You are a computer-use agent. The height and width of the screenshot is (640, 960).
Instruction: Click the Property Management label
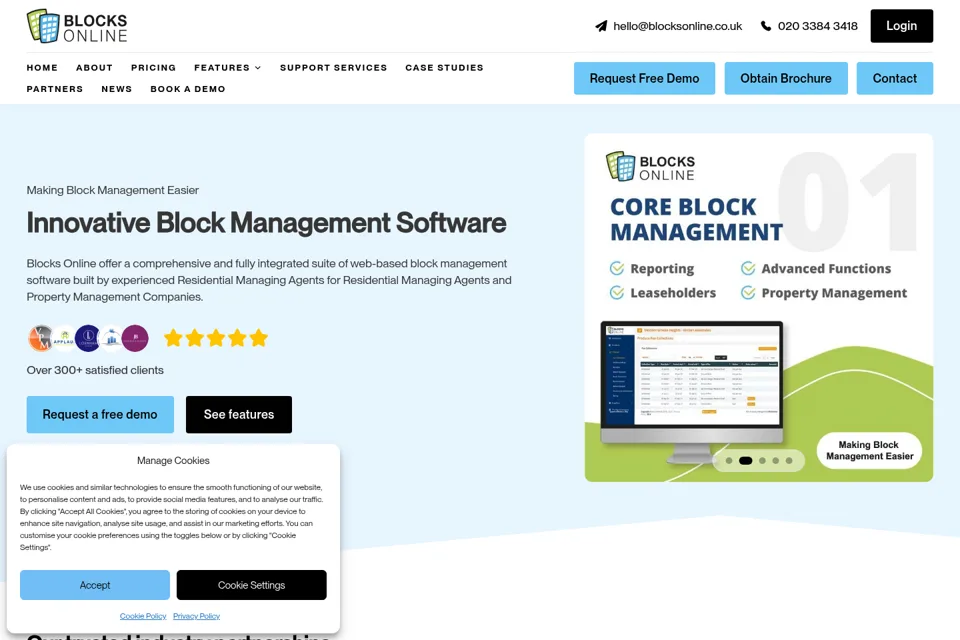pos(834,293)
